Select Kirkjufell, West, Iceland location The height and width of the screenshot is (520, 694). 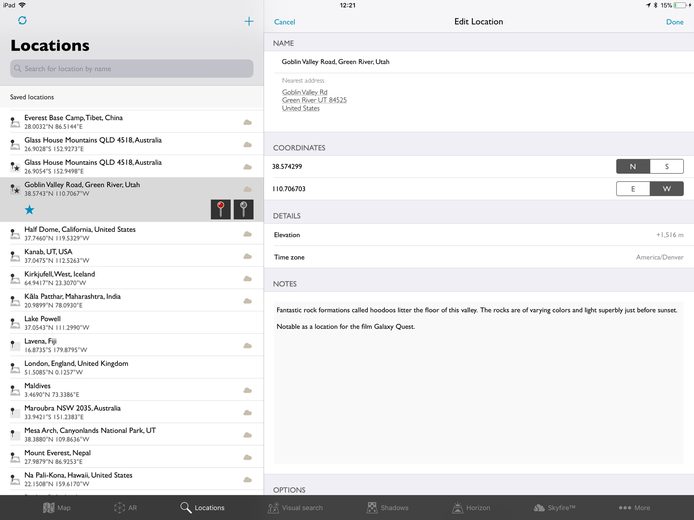(x=132, y=278)
